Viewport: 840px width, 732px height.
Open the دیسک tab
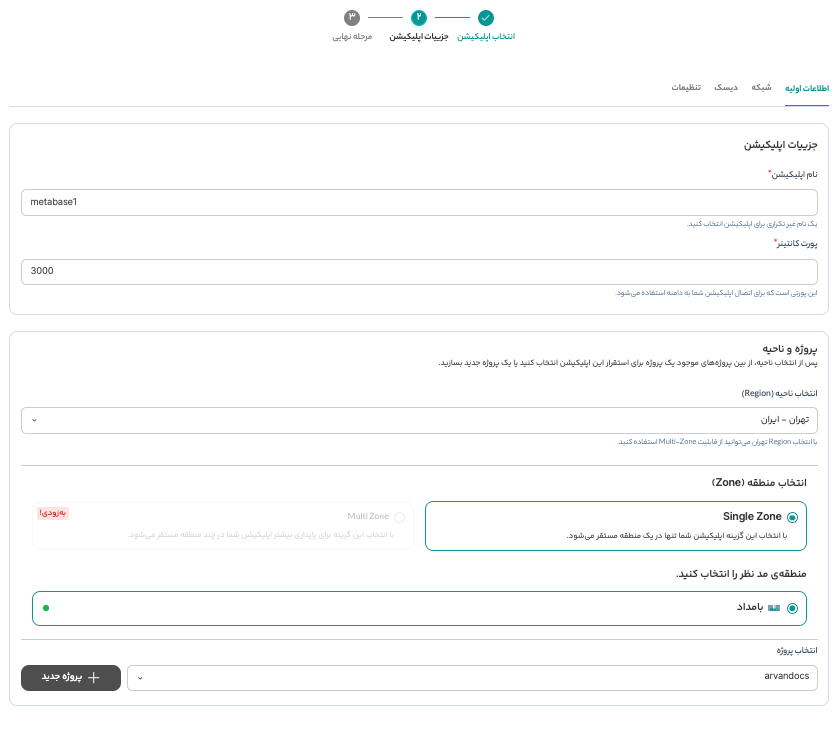726,88
